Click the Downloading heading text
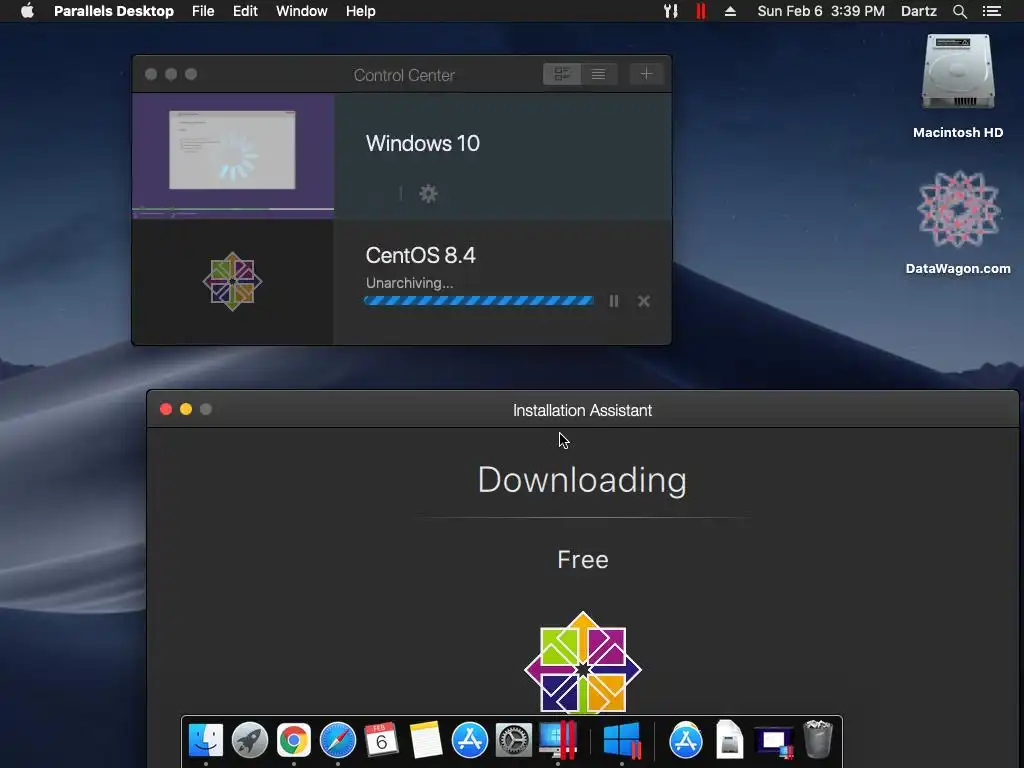1024x768 pixels. click(582, 480)
